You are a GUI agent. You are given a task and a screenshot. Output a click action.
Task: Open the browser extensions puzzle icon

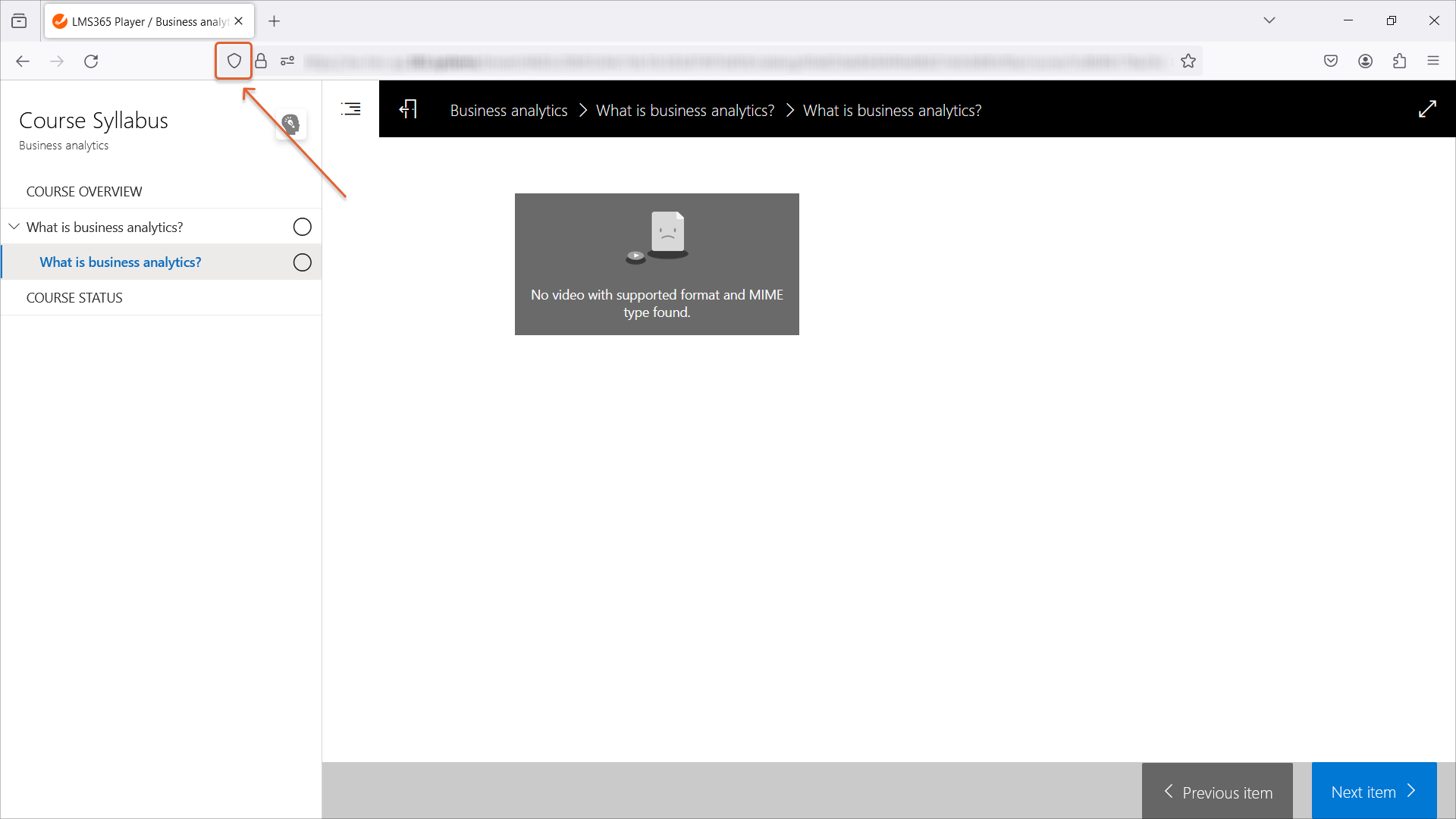click(x=1399, y=61)
